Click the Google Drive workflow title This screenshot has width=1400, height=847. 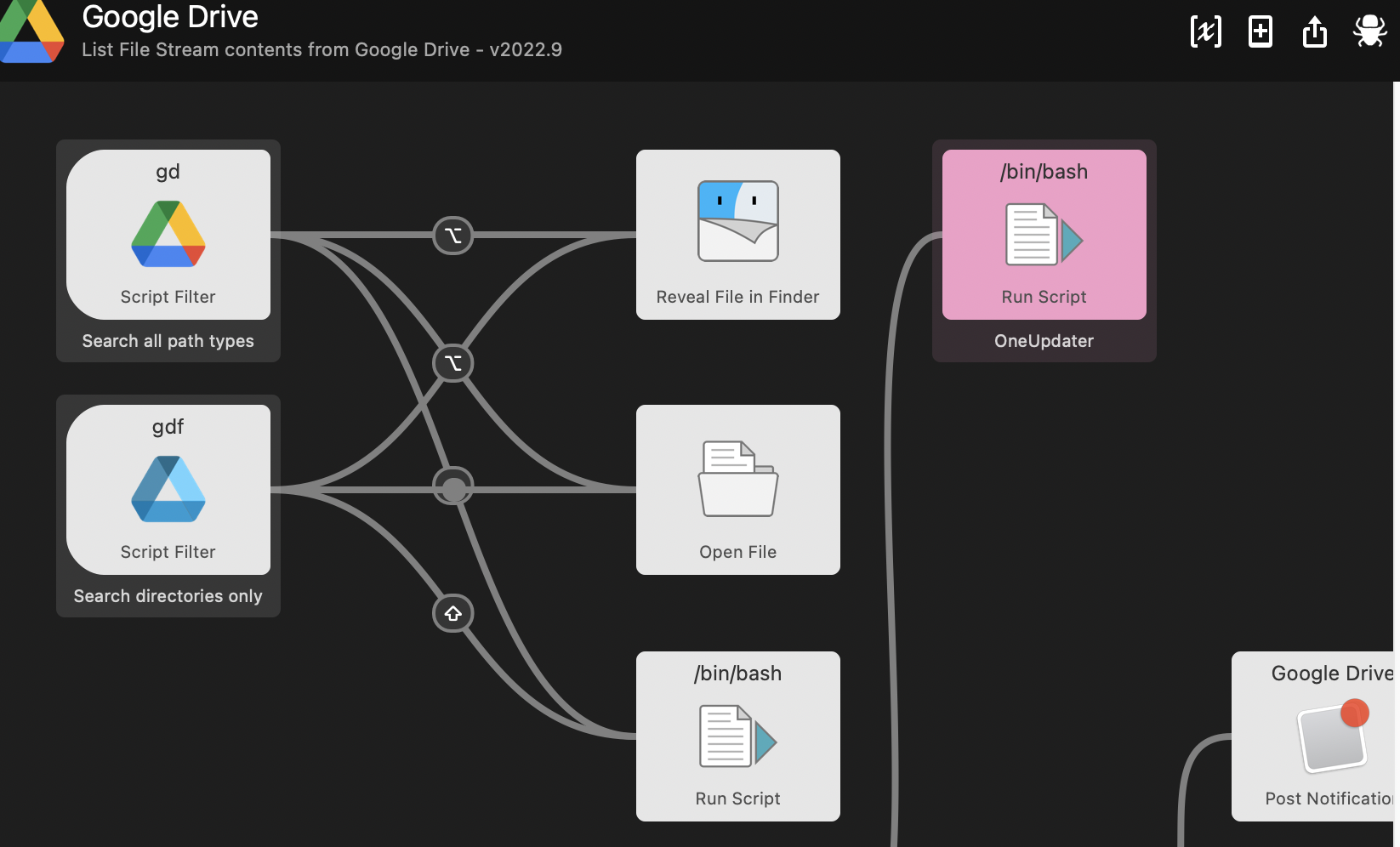169,17
